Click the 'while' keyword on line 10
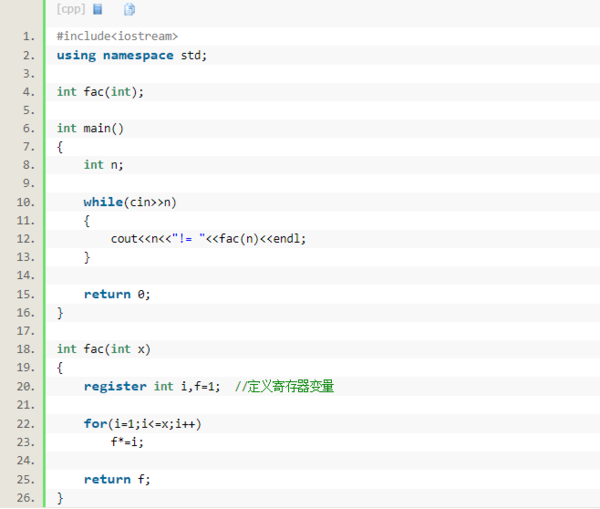The image size is (600, 509). [x=103, y=202]
